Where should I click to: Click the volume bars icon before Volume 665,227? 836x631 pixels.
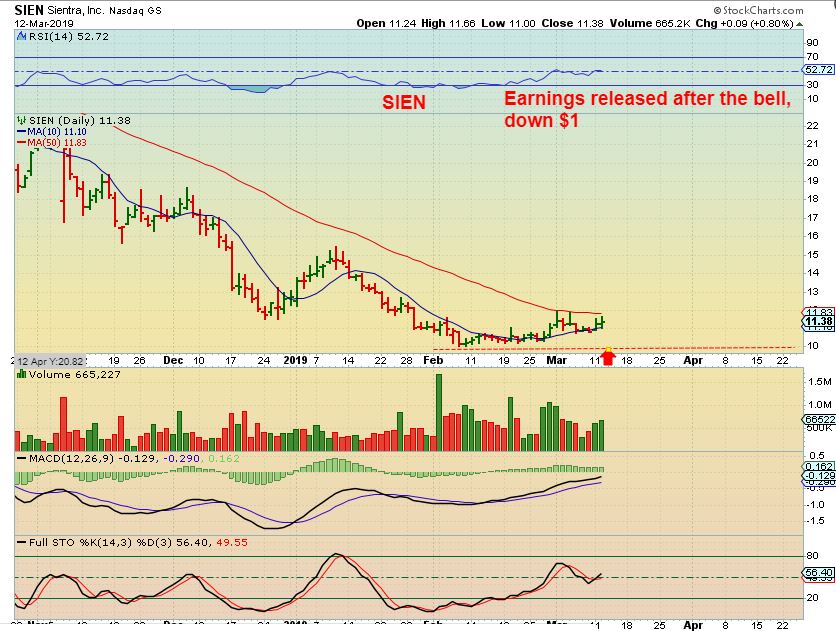[x=22, y=374]
